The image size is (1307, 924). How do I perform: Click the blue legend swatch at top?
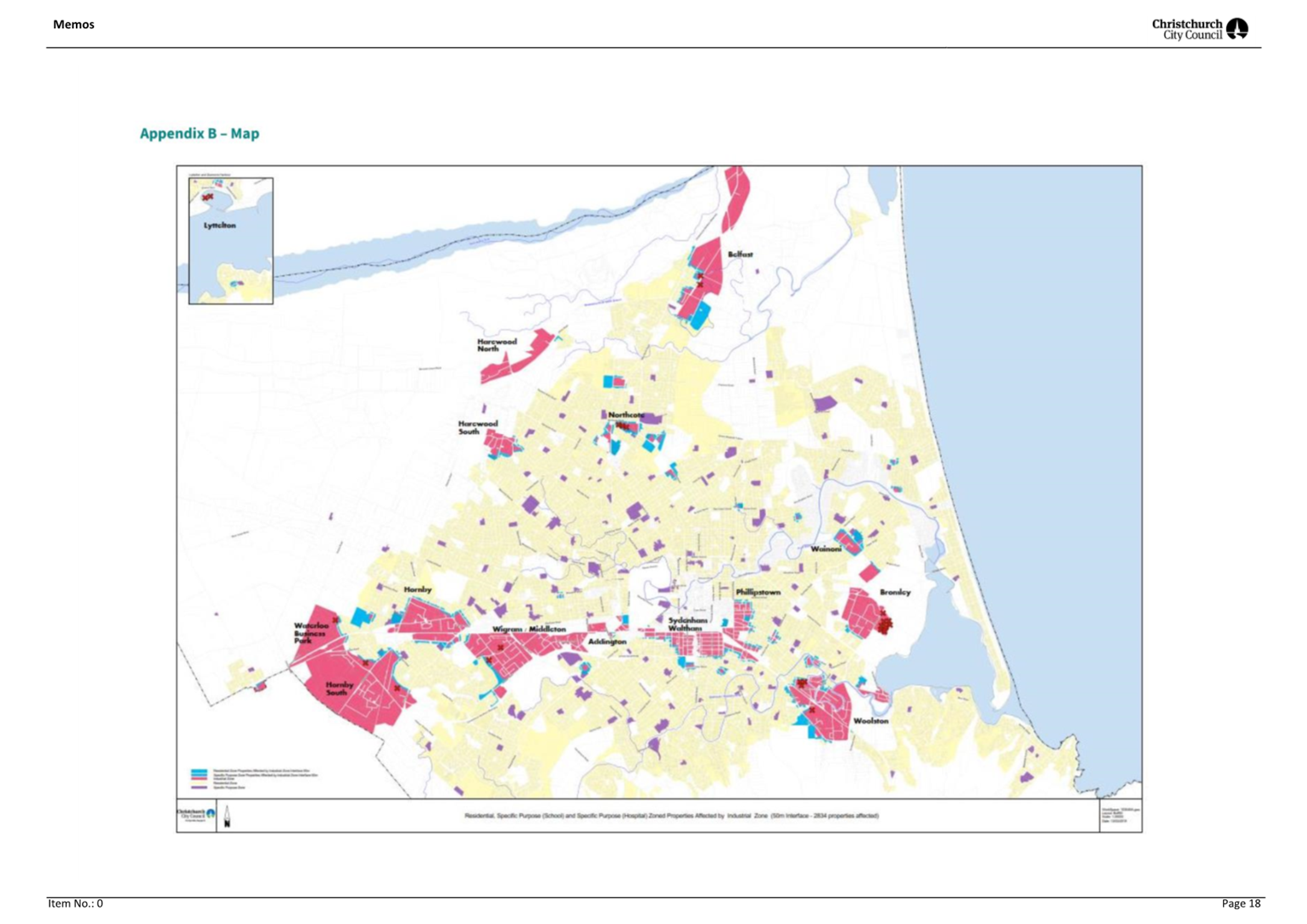[199, 771]
